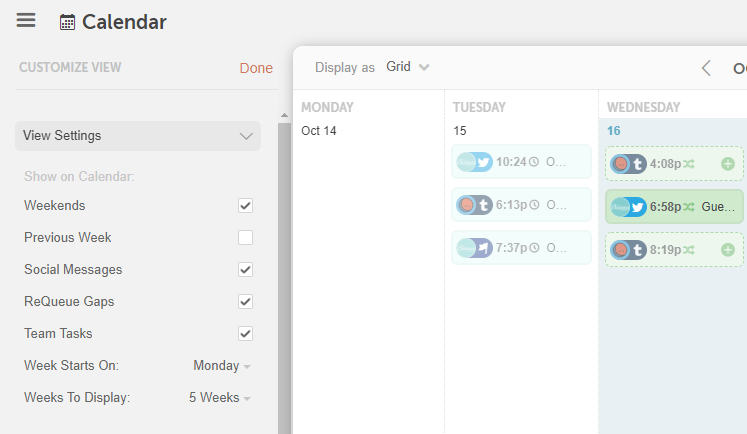Image resolution: width=747 pixels, height=434 pixels.
Task: Click the Twitter icon on the 10:24 post
Action: tap(483, 162)
